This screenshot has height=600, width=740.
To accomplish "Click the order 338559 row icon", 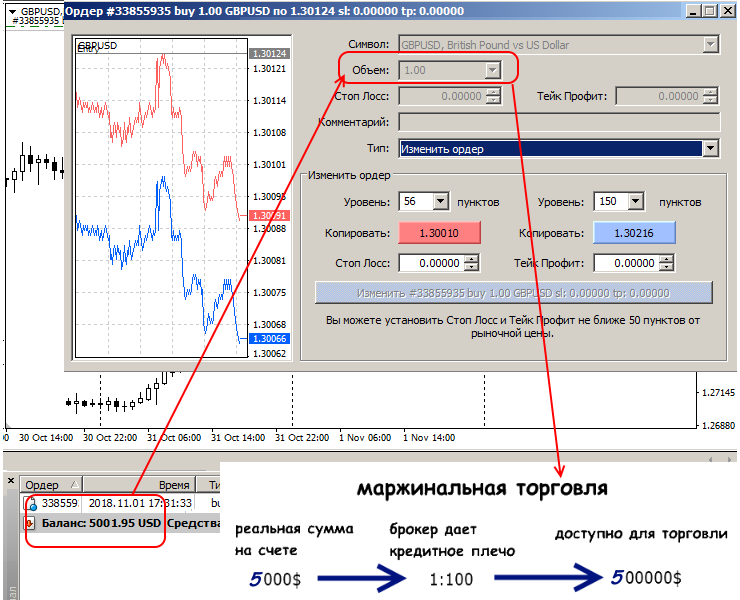I will pos(31,503).
